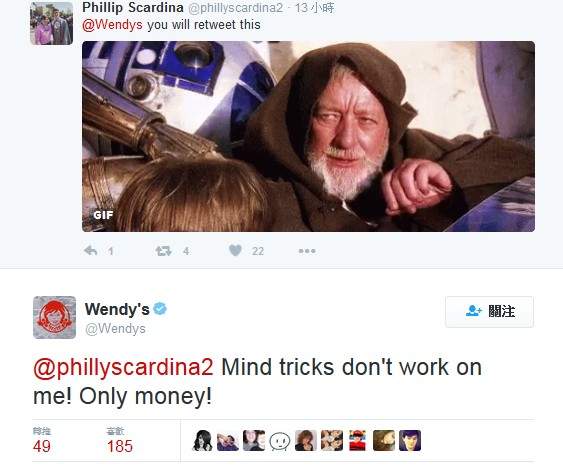Click Phillip Scardina's profile picture
563x471 pixels.
click(x=52, y=23)
